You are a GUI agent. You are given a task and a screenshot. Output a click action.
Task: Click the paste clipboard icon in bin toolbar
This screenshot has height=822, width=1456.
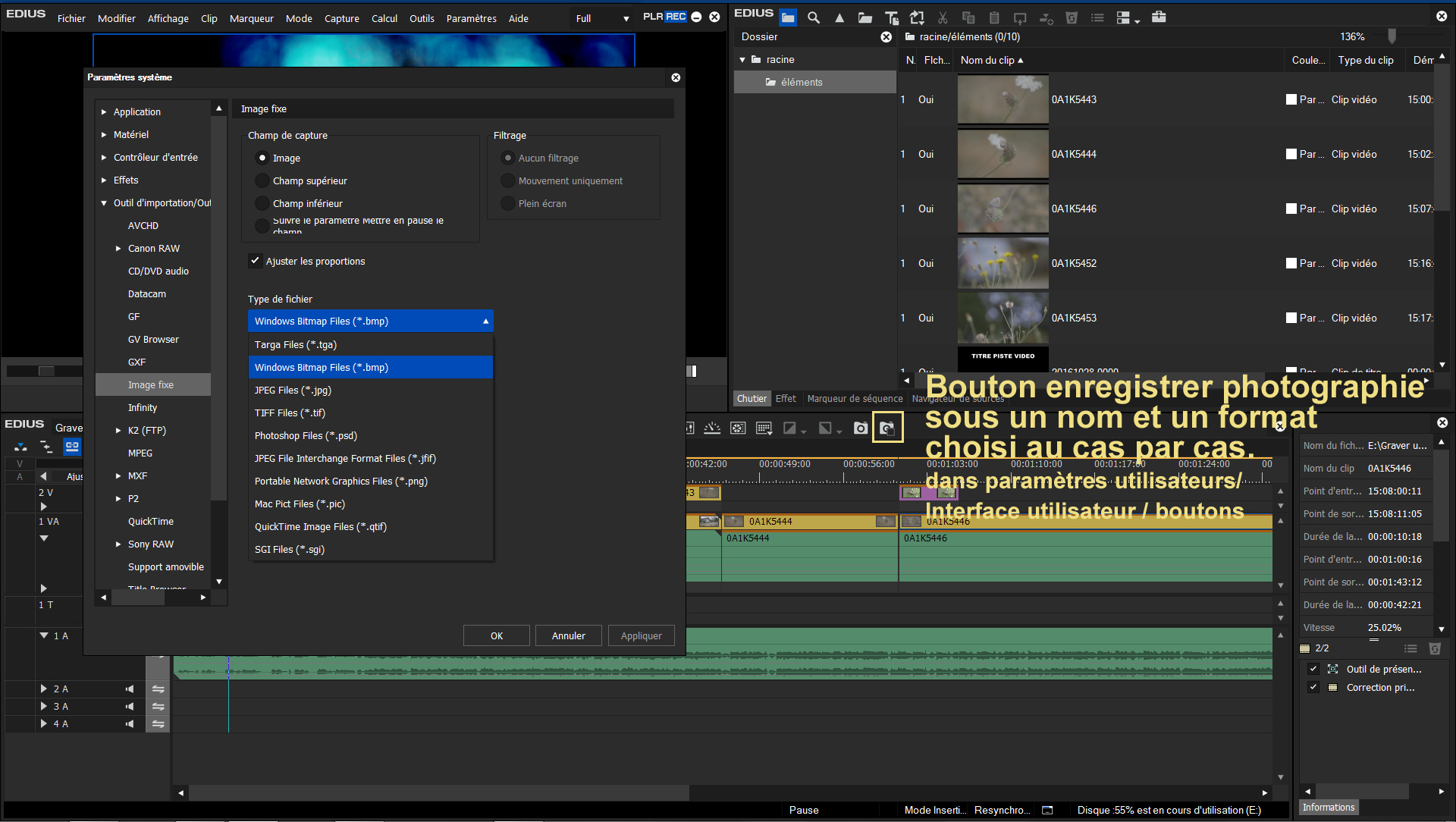pyautogui.click(x=994, y=17)
